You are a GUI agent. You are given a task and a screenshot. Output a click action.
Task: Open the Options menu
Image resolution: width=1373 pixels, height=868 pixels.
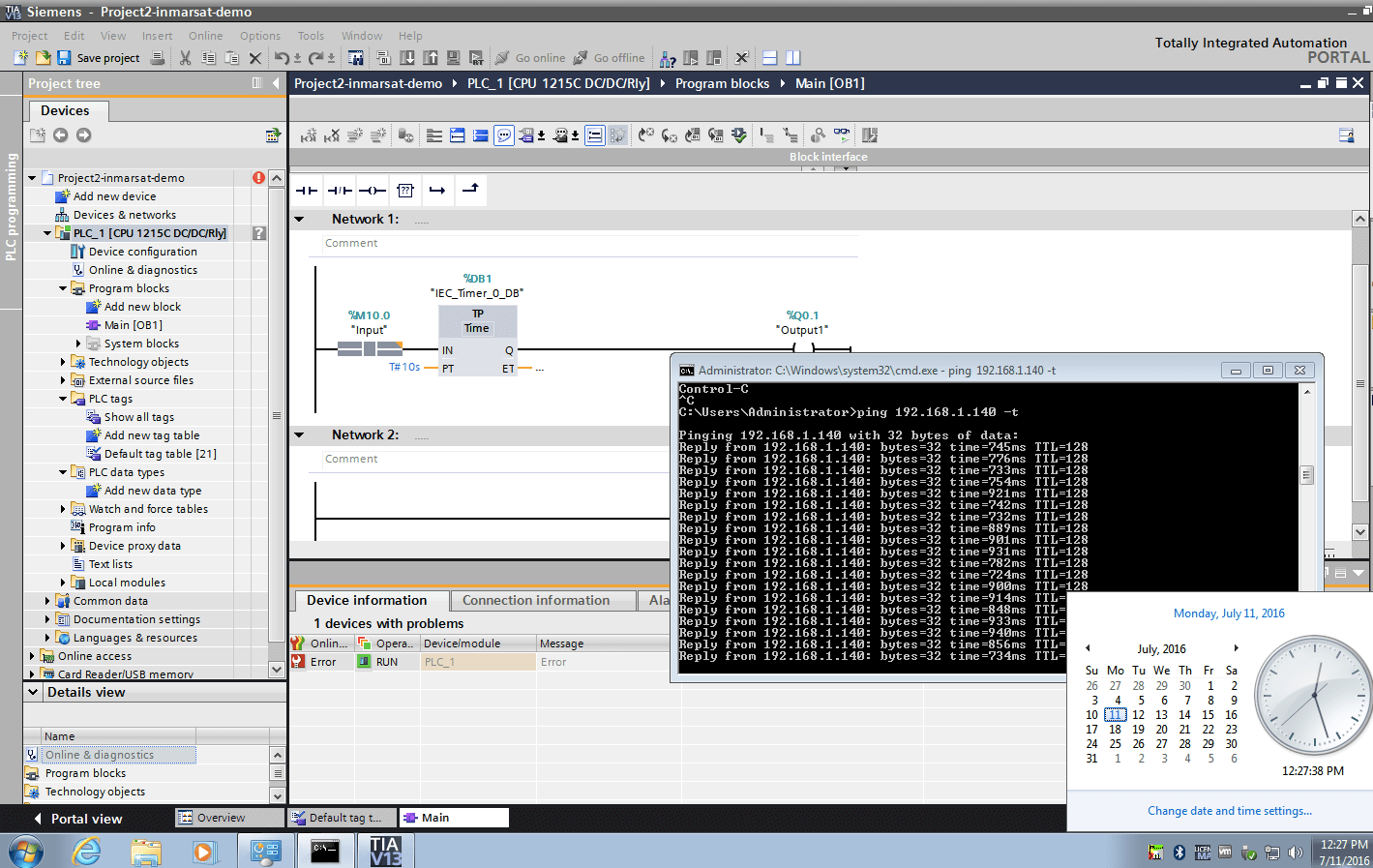(x=260, y=36)
